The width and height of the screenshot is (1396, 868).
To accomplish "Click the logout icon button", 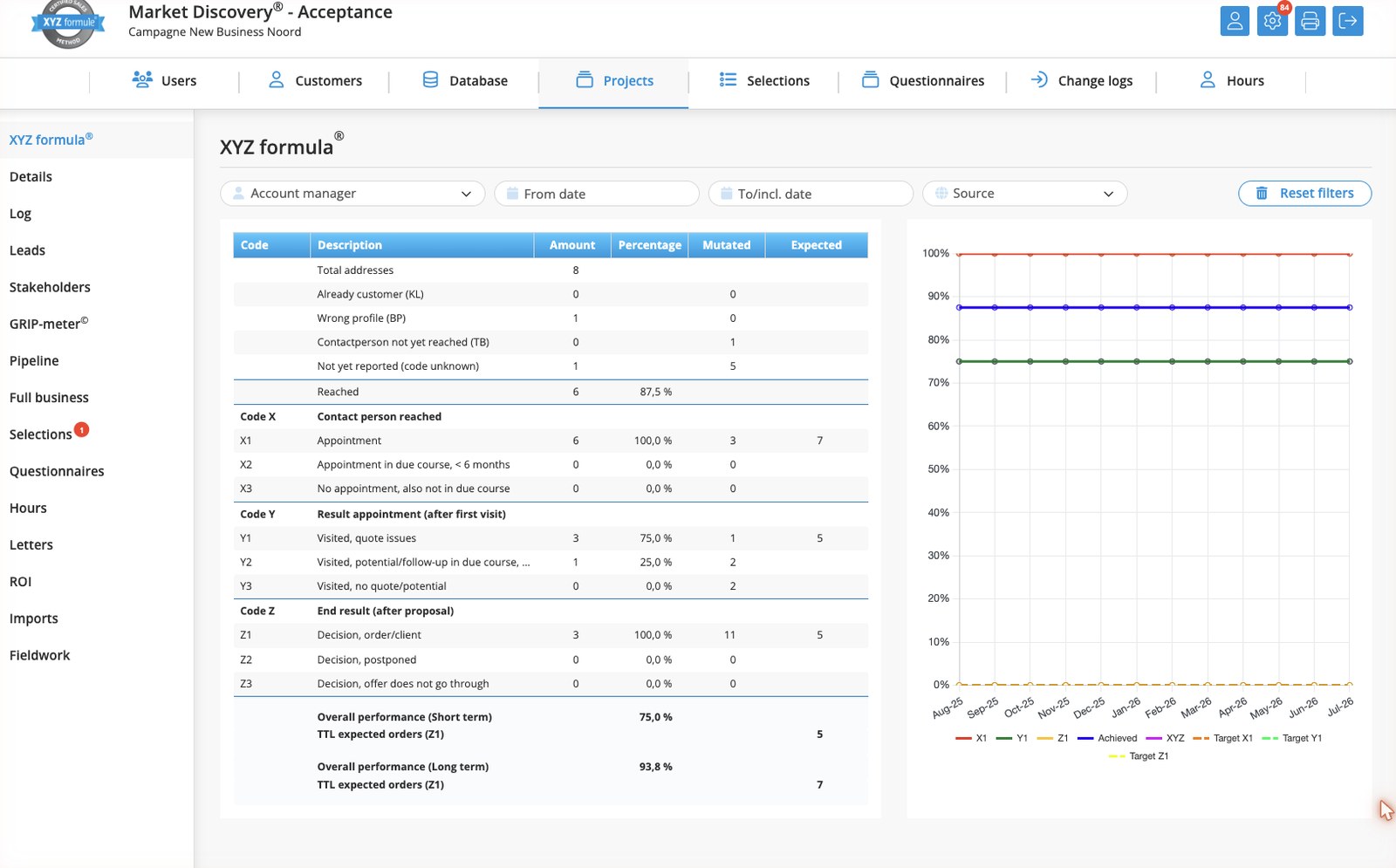I will (1348, 21).
